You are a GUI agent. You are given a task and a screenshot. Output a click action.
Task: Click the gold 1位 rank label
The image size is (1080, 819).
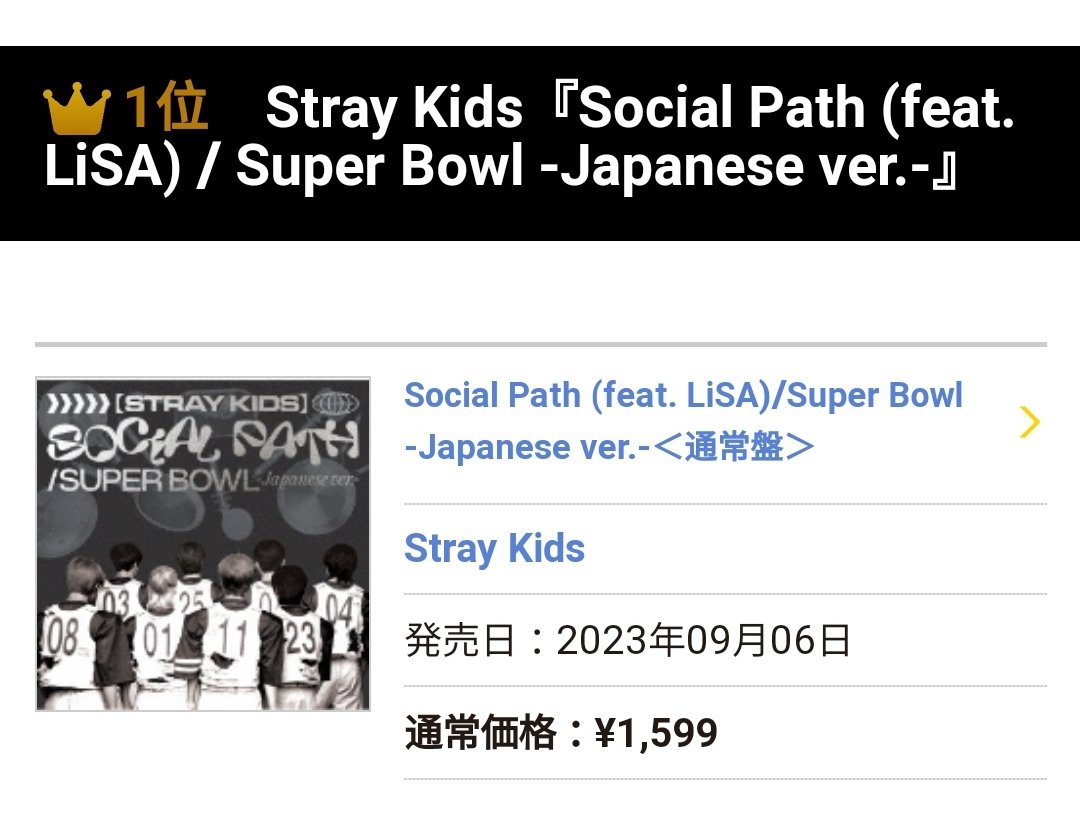pyautogui.click(x=166, y=107)
